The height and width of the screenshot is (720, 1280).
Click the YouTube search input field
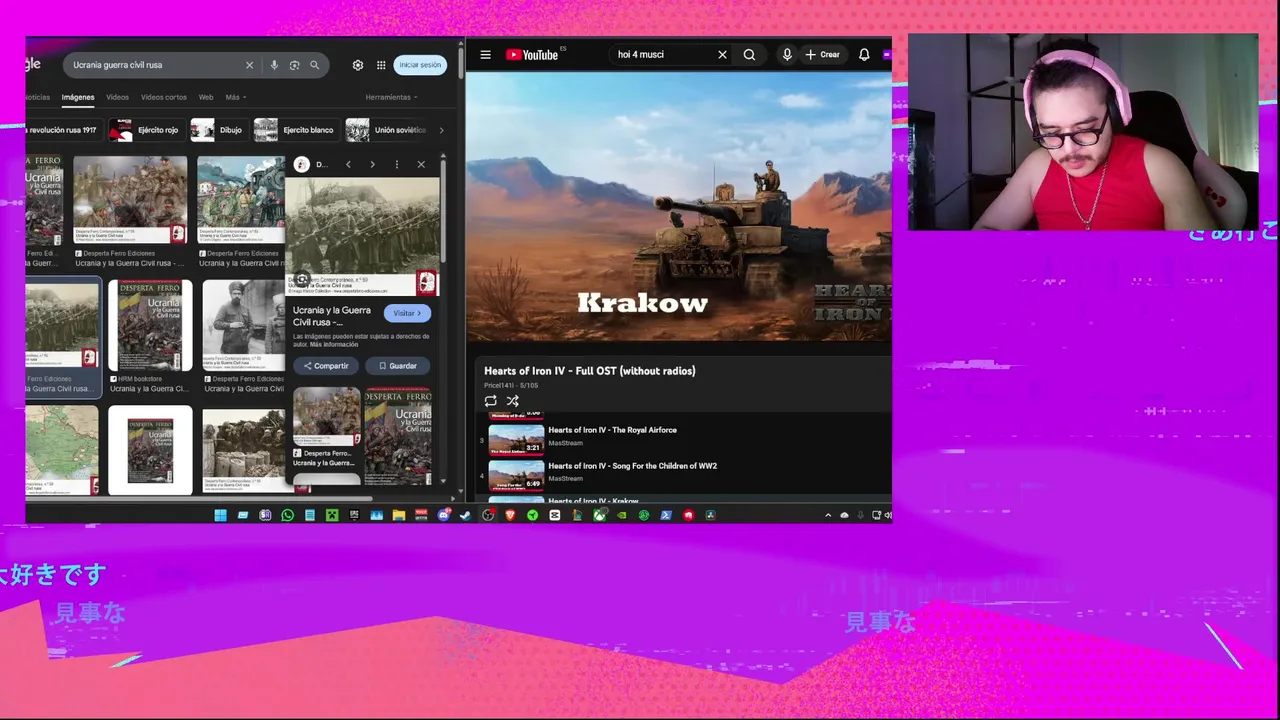point(662,55)
